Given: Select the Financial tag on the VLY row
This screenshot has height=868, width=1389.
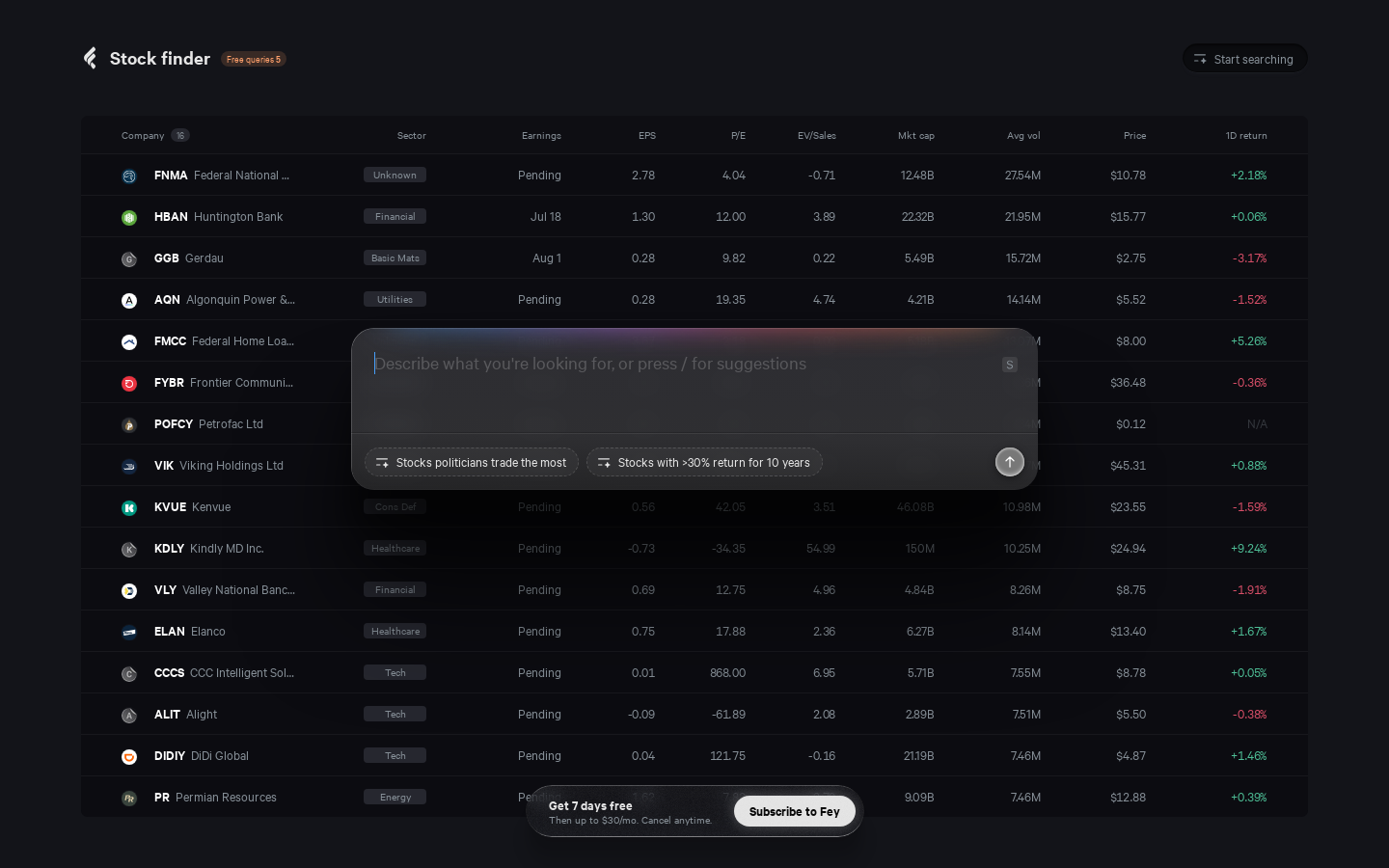Looking at the screenshot, I should pyautogui.click(x=395, y=590).
